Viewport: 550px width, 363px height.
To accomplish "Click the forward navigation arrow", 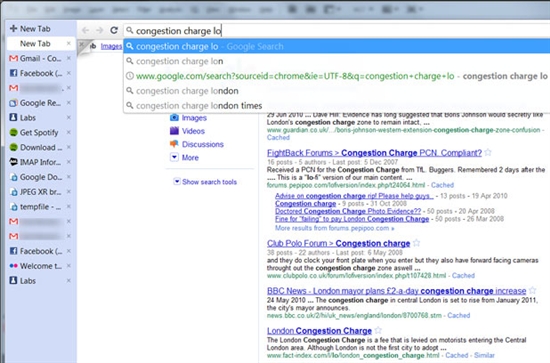I will (x=100, y=31).
